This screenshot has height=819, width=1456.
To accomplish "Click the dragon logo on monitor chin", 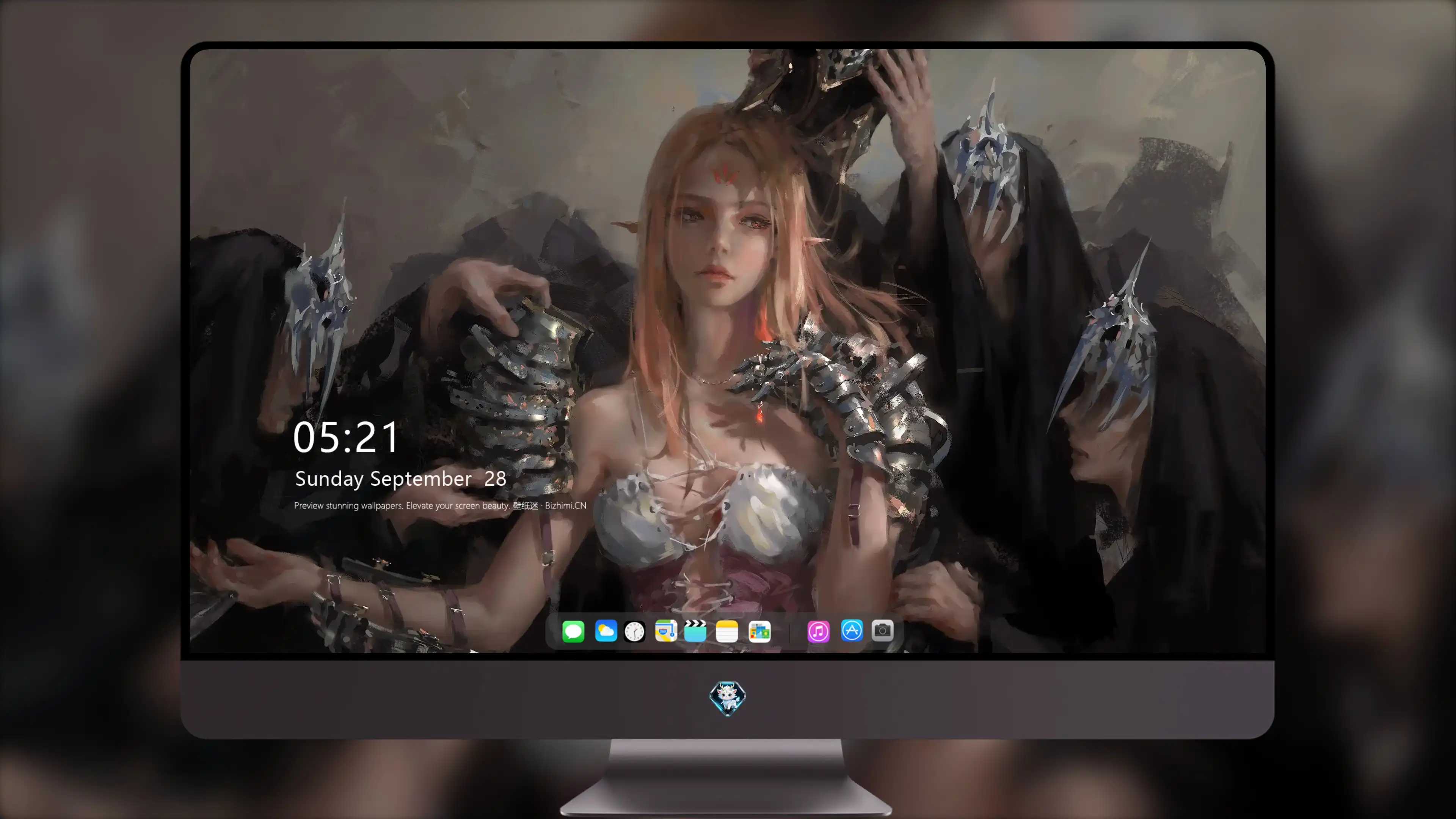I will [728, 698].
